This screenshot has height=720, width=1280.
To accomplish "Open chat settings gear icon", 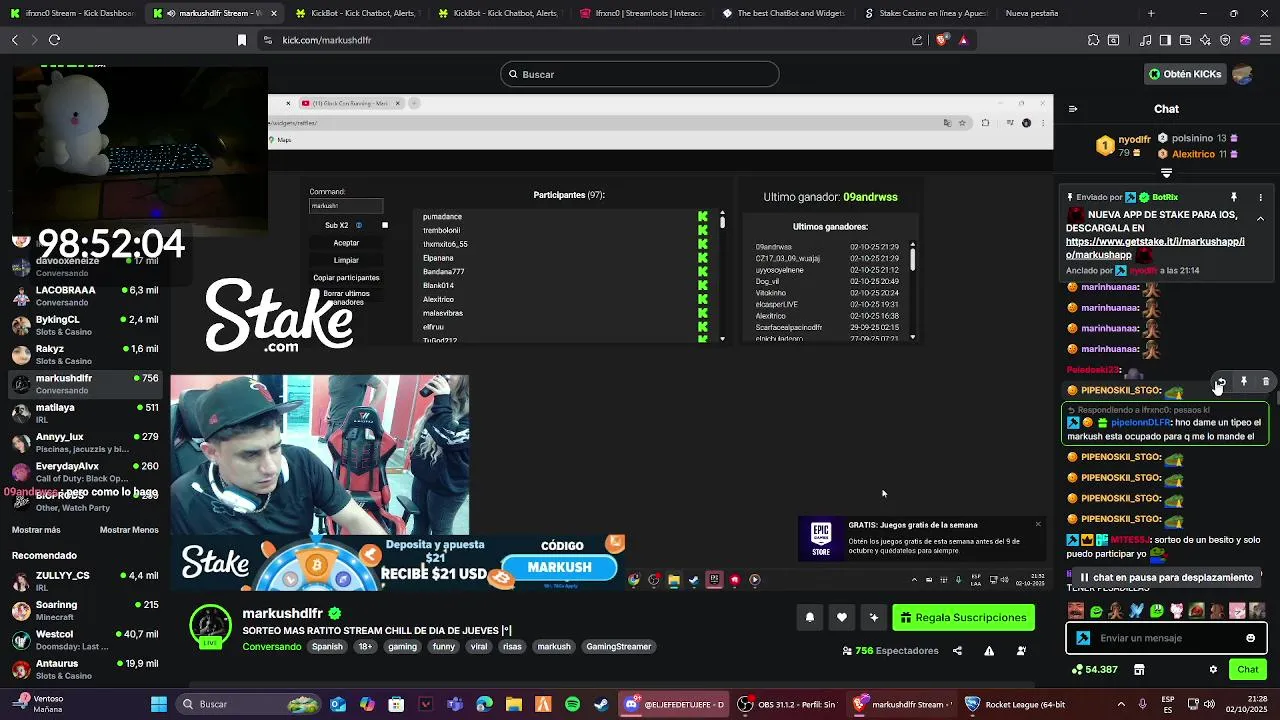I will (x=1213, y=670).
